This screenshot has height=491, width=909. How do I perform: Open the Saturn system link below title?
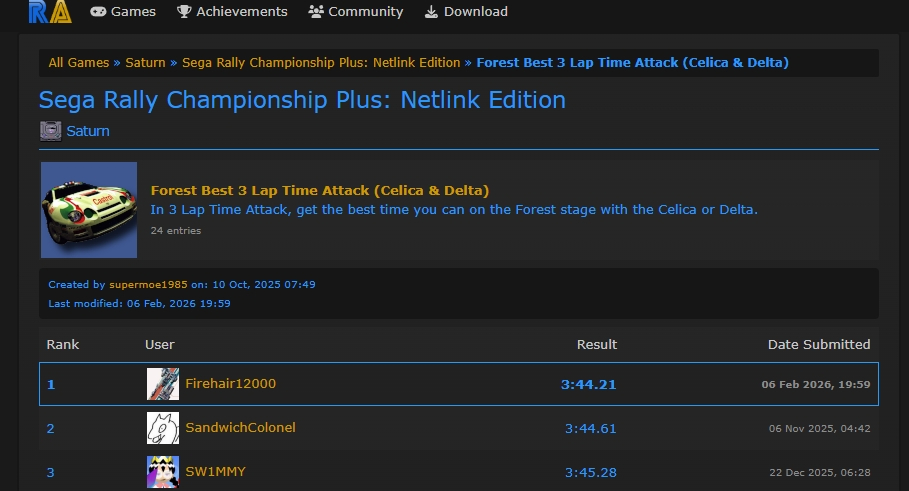[88, 131]
